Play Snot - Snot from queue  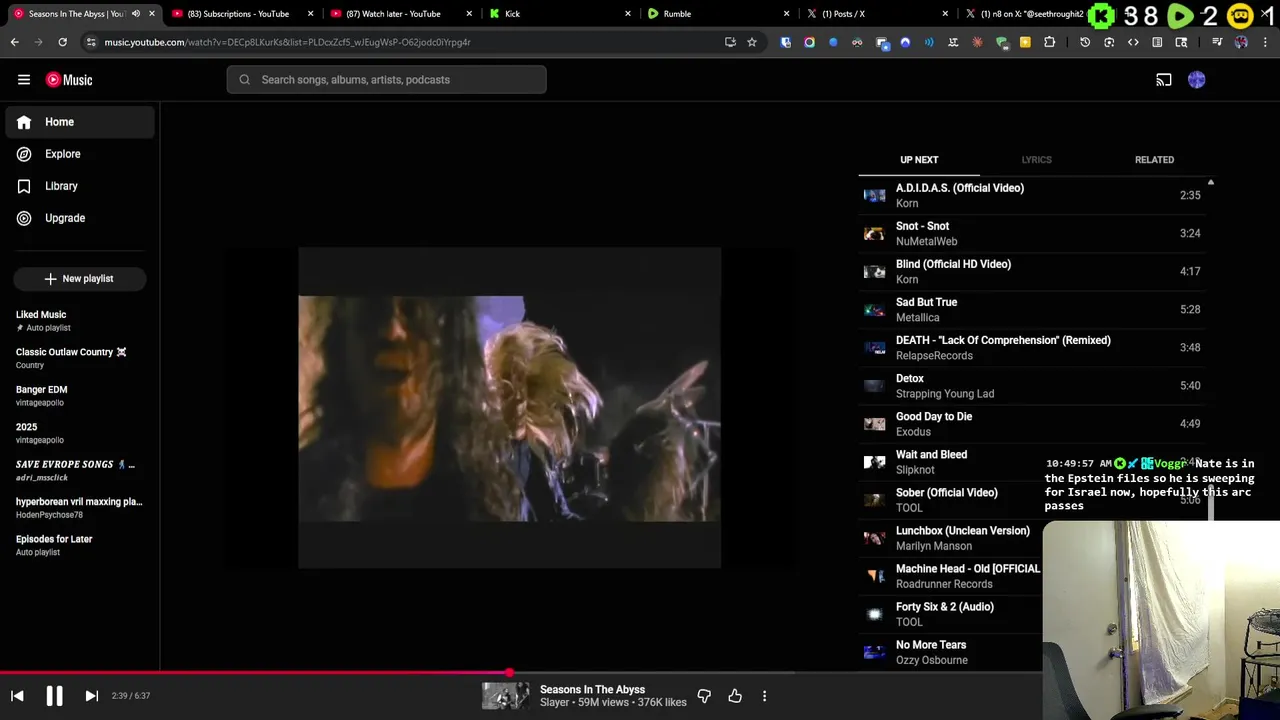coord(1033,233)
